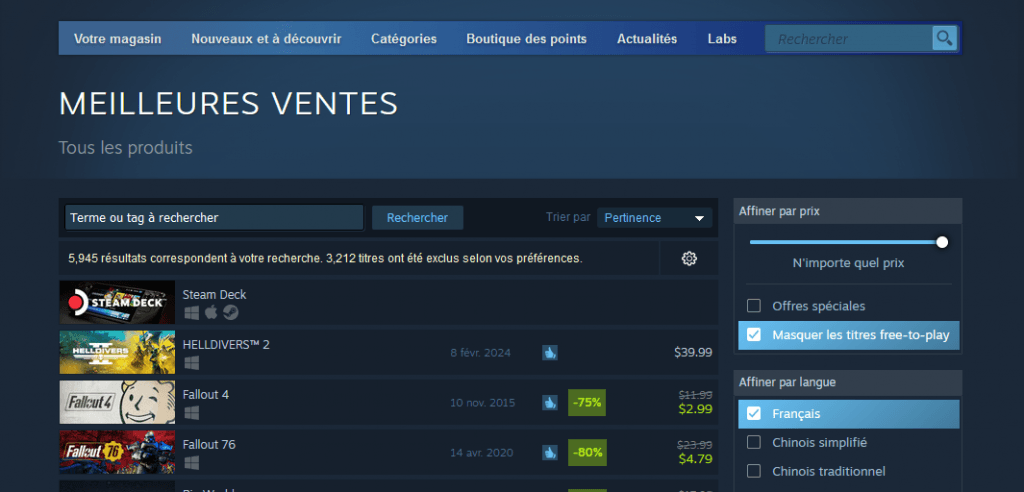Click the price range slider handle
The height and width of the screenshot is (492, 1024).
pyautogui.click(x=942, y=242)
